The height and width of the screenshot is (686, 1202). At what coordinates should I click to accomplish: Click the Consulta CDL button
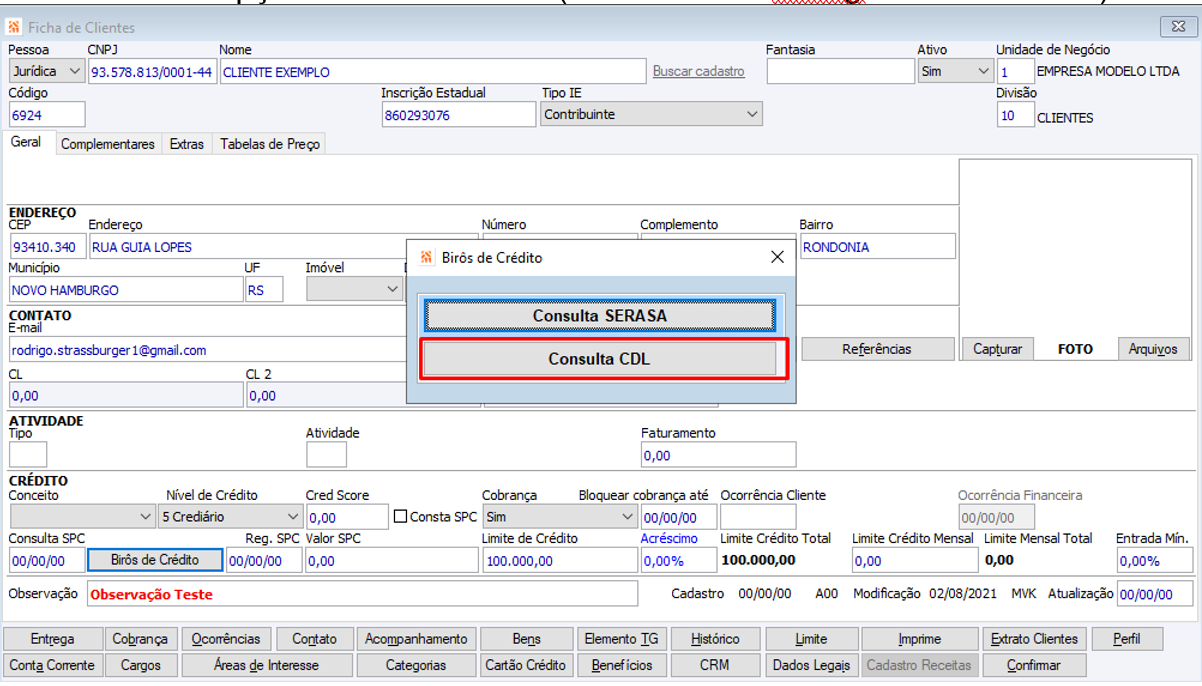click(600, 359)
